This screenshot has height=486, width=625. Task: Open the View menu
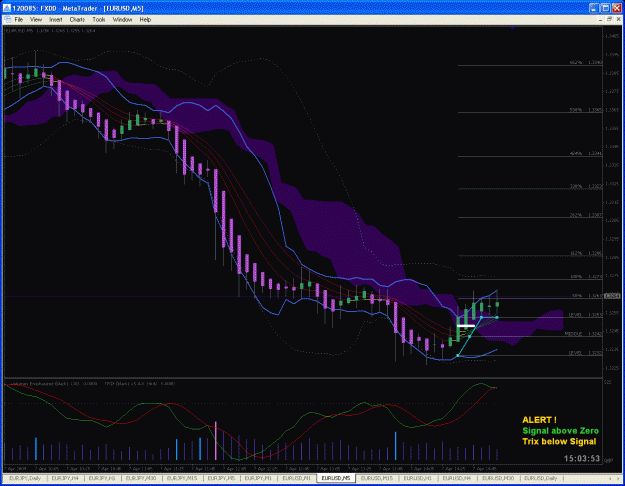tap(36, 20)
